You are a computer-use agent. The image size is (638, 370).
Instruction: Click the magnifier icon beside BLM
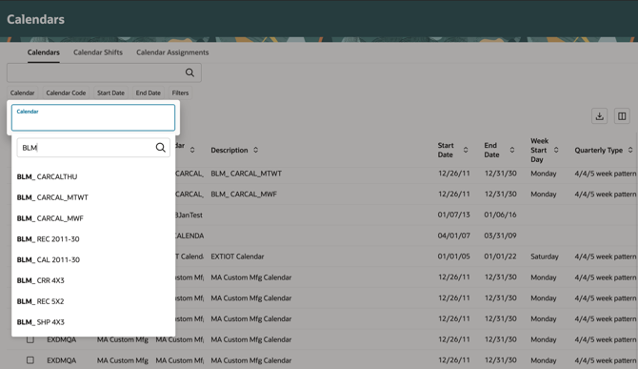click(161, 147)
